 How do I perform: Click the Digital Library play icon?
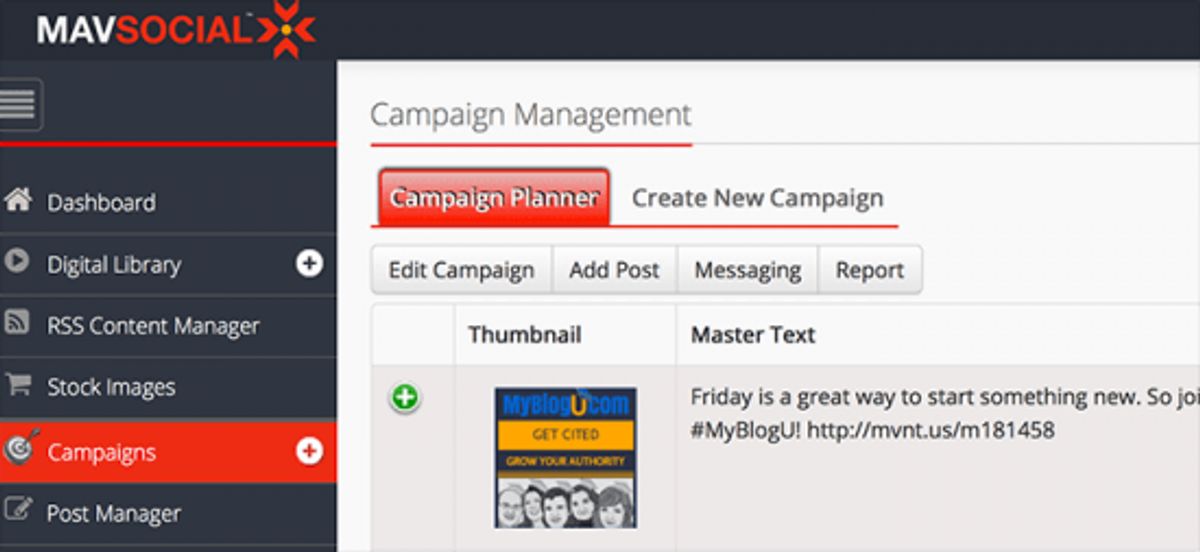pos(17,262)
